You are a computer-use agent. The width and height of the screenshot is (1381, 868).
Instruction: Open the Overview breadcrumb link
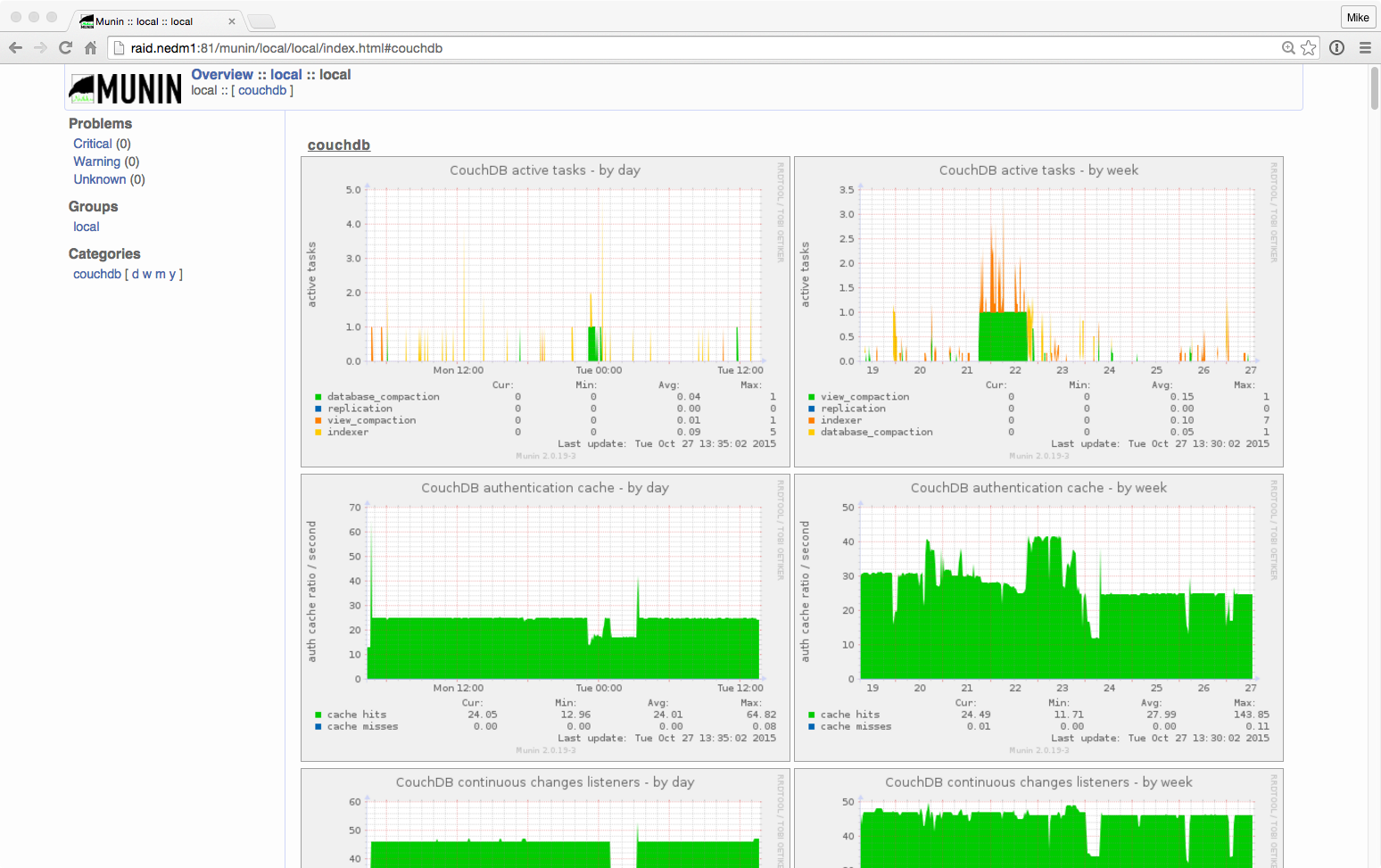(222, 75)
